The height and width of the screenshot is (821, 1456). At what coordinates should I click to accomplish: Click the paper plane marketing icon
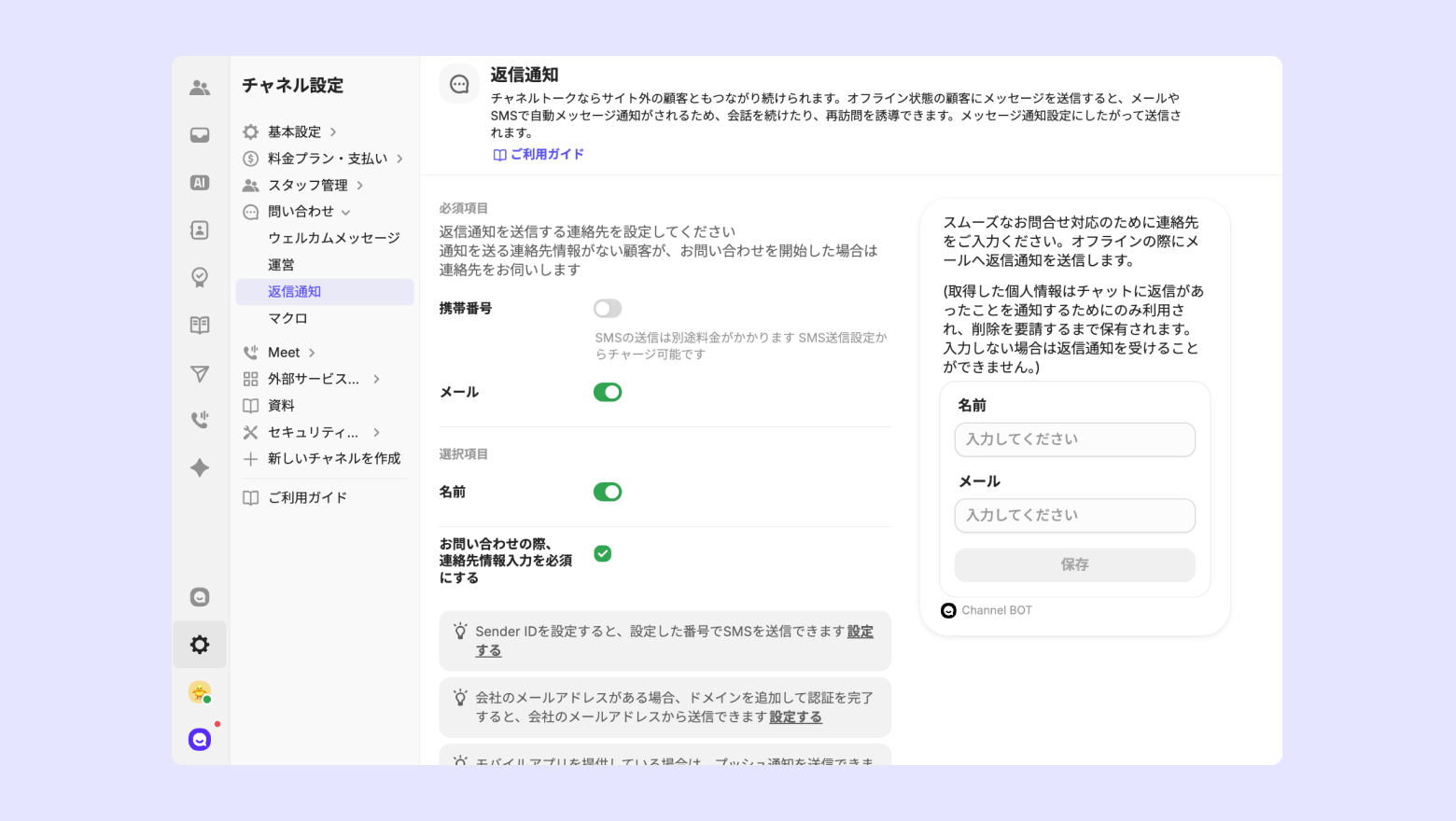(x=200, y=373)
